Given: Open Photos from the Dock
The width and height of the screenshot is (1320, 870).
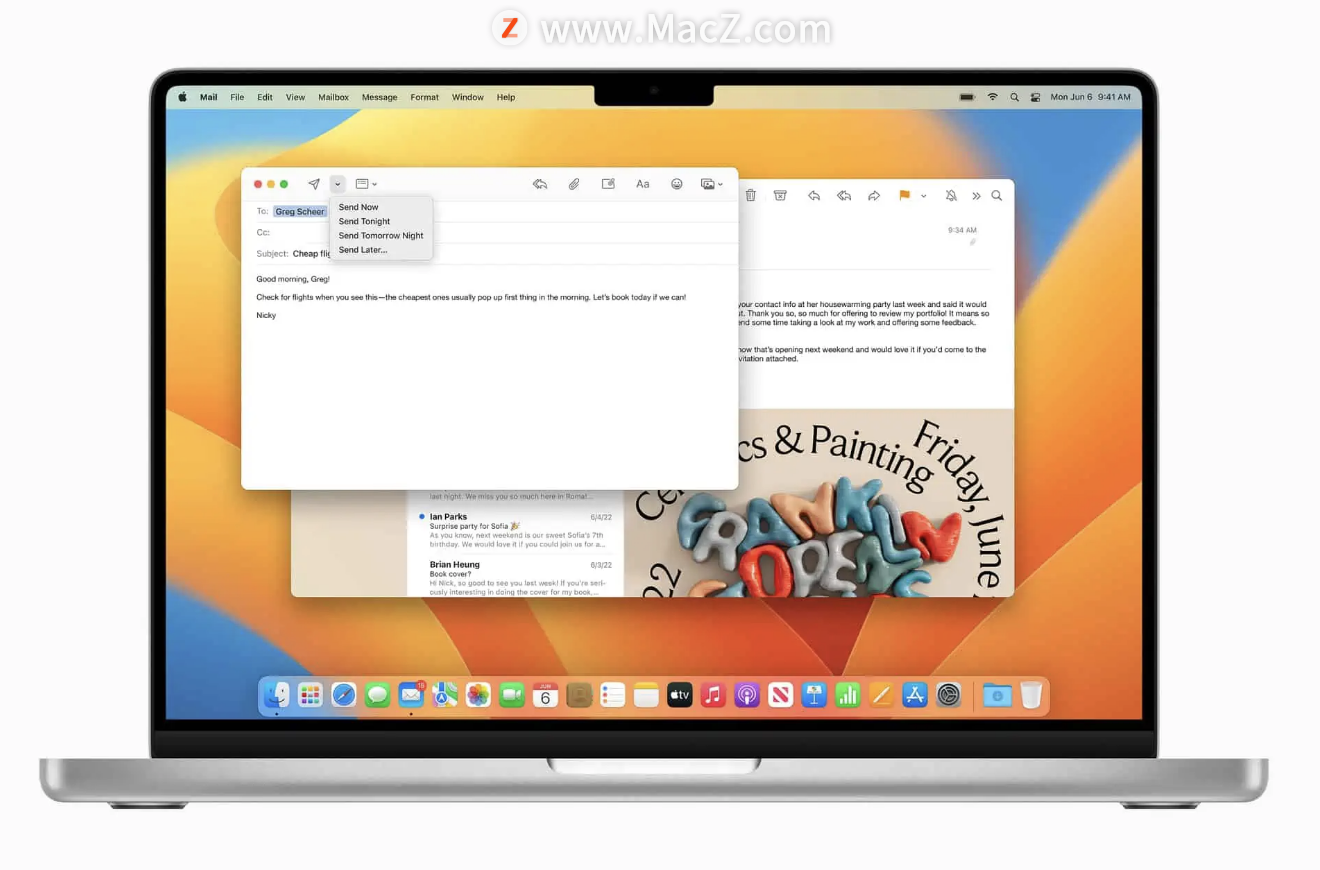Looking at the screenshot, I should tap(478, 694).
